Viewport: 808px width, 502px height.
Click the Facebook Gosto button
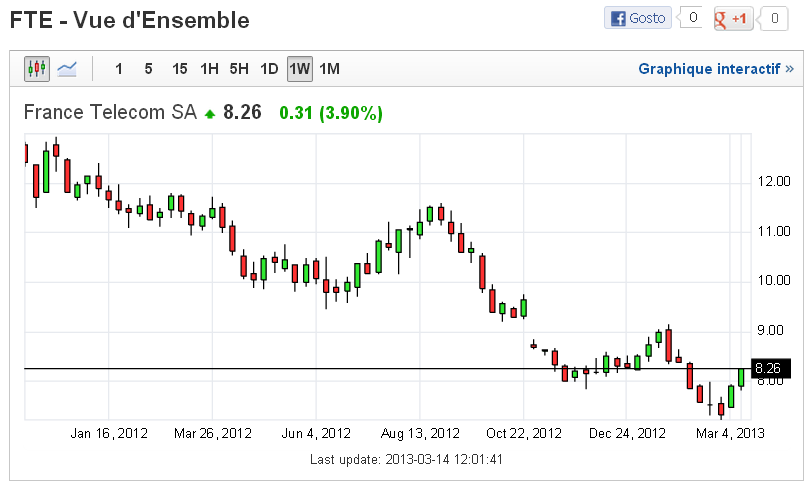pos(638,18)
